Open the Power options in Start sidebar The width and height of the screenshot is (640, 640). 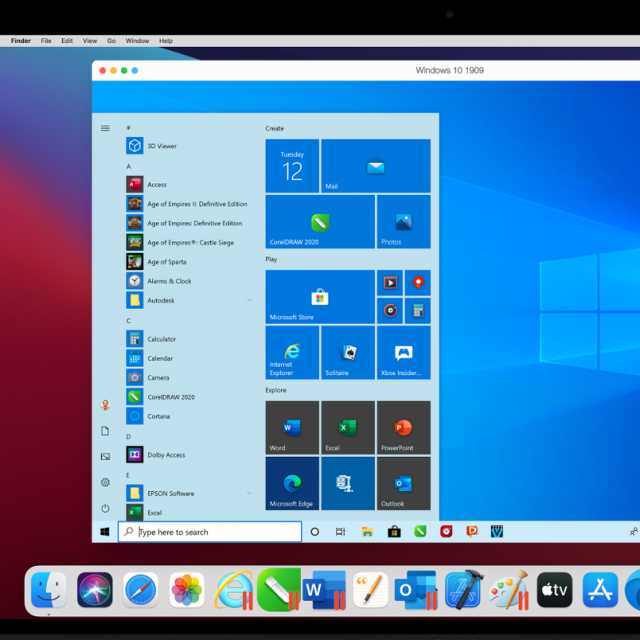click(105, 508)
